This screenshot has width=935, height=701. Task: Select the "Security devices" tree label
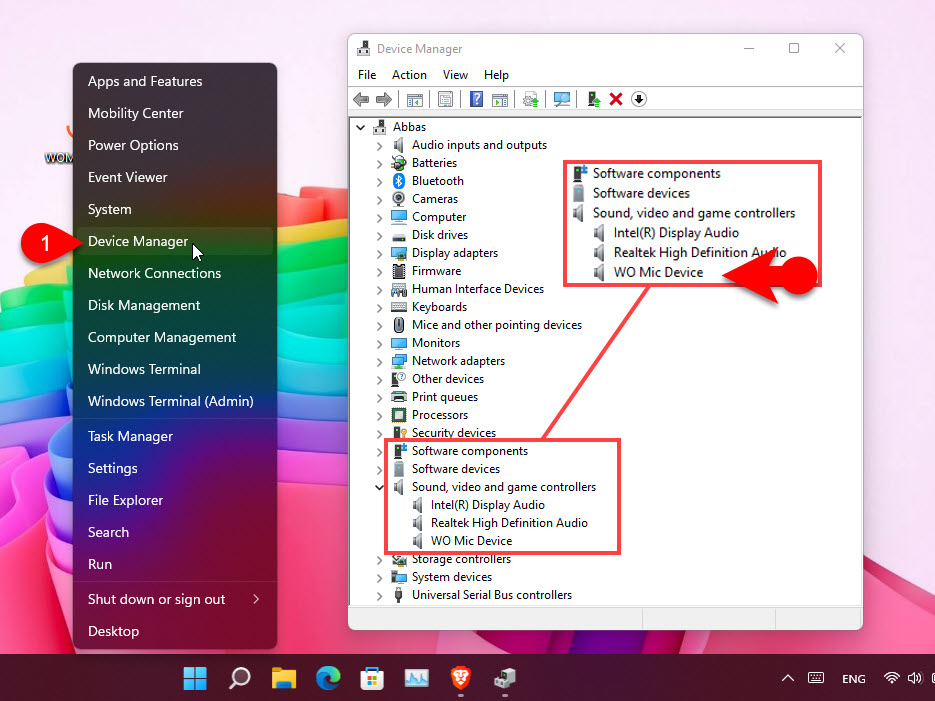454,433
